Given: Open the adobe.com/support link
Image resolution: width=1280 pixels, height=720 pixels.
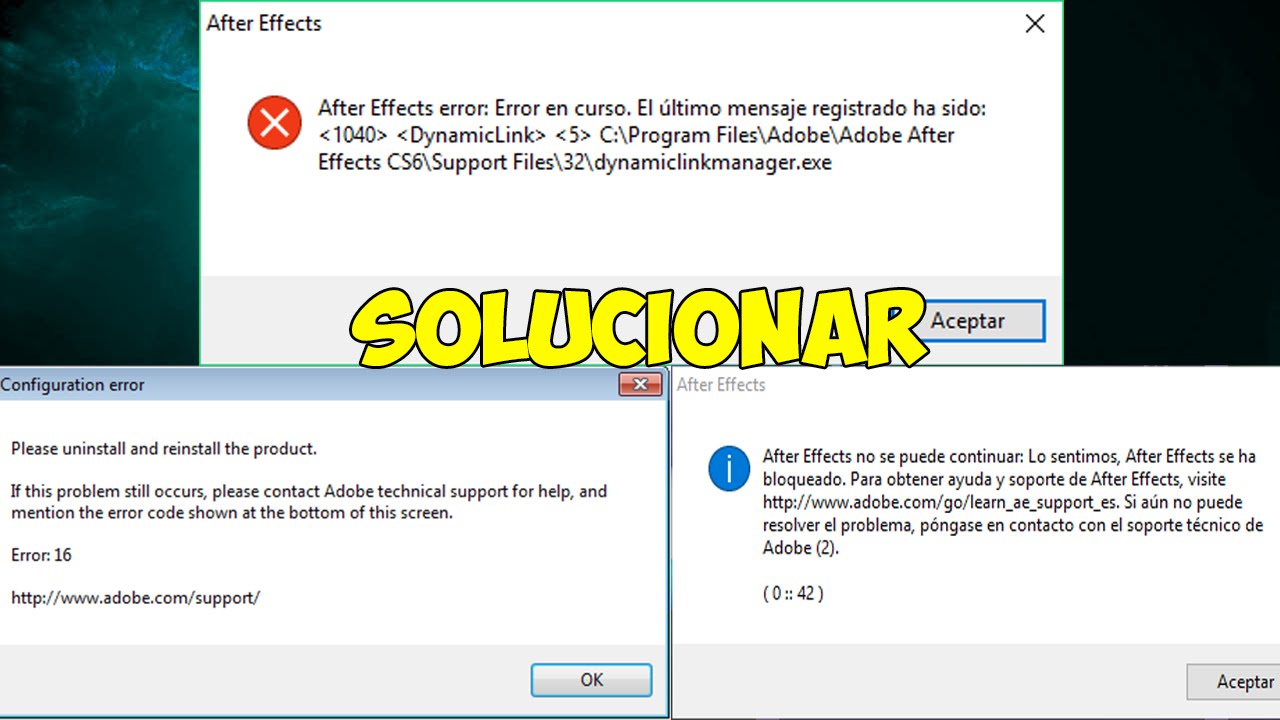Looking at the screenshot, I should point(136,598).
